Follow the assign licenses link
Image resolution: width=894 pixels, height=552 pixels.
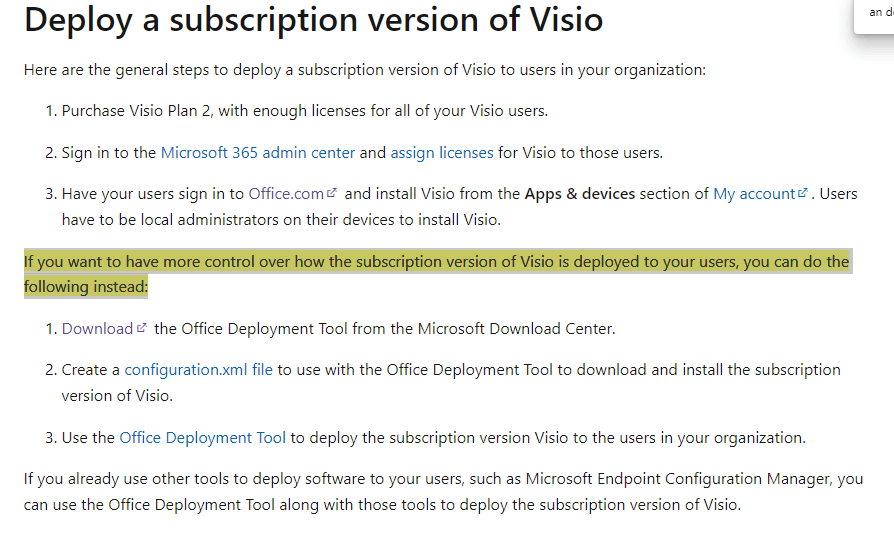[x=442, y=153]
